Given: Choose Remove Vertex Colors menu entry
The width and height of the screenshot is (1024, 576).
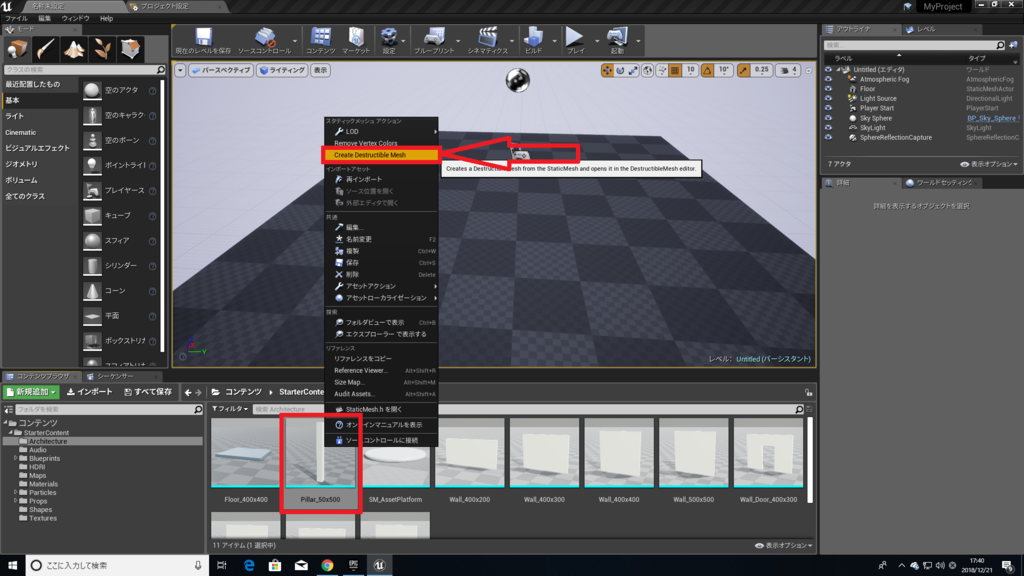Looking at the screenshot, I should click(x=381, y=143).
